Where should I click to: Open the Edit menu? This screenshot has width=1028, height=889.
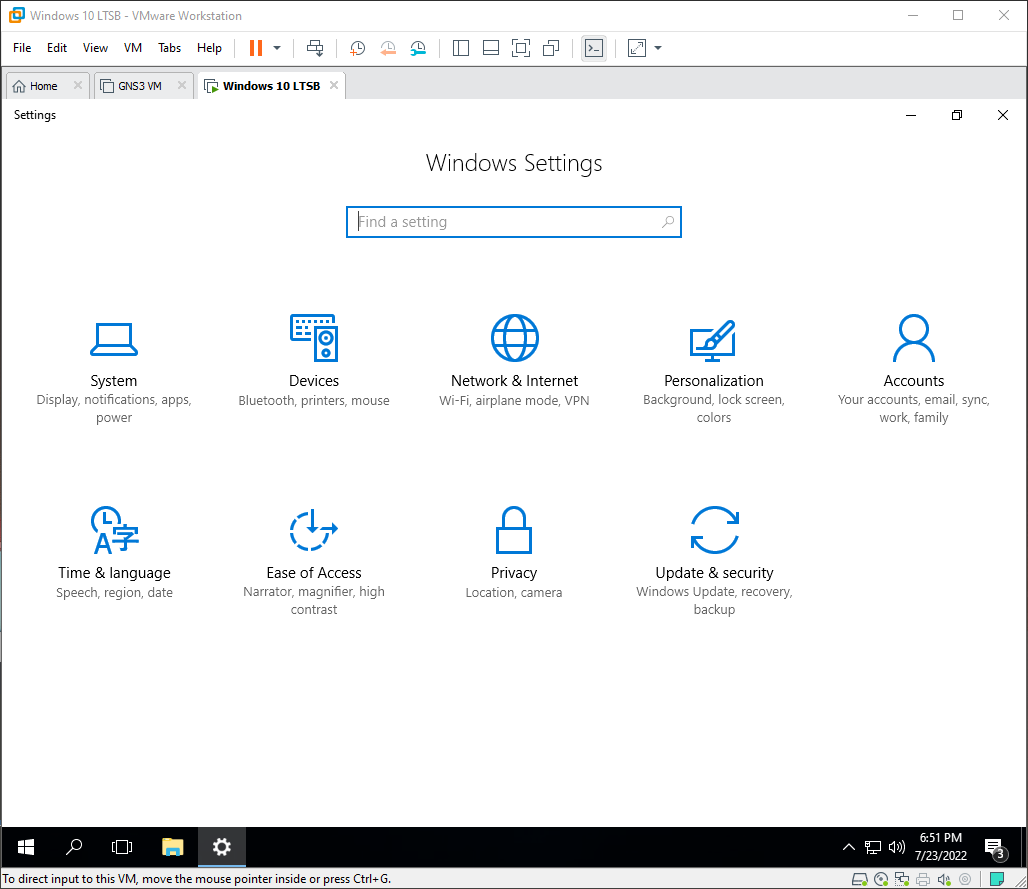(57, 48)
